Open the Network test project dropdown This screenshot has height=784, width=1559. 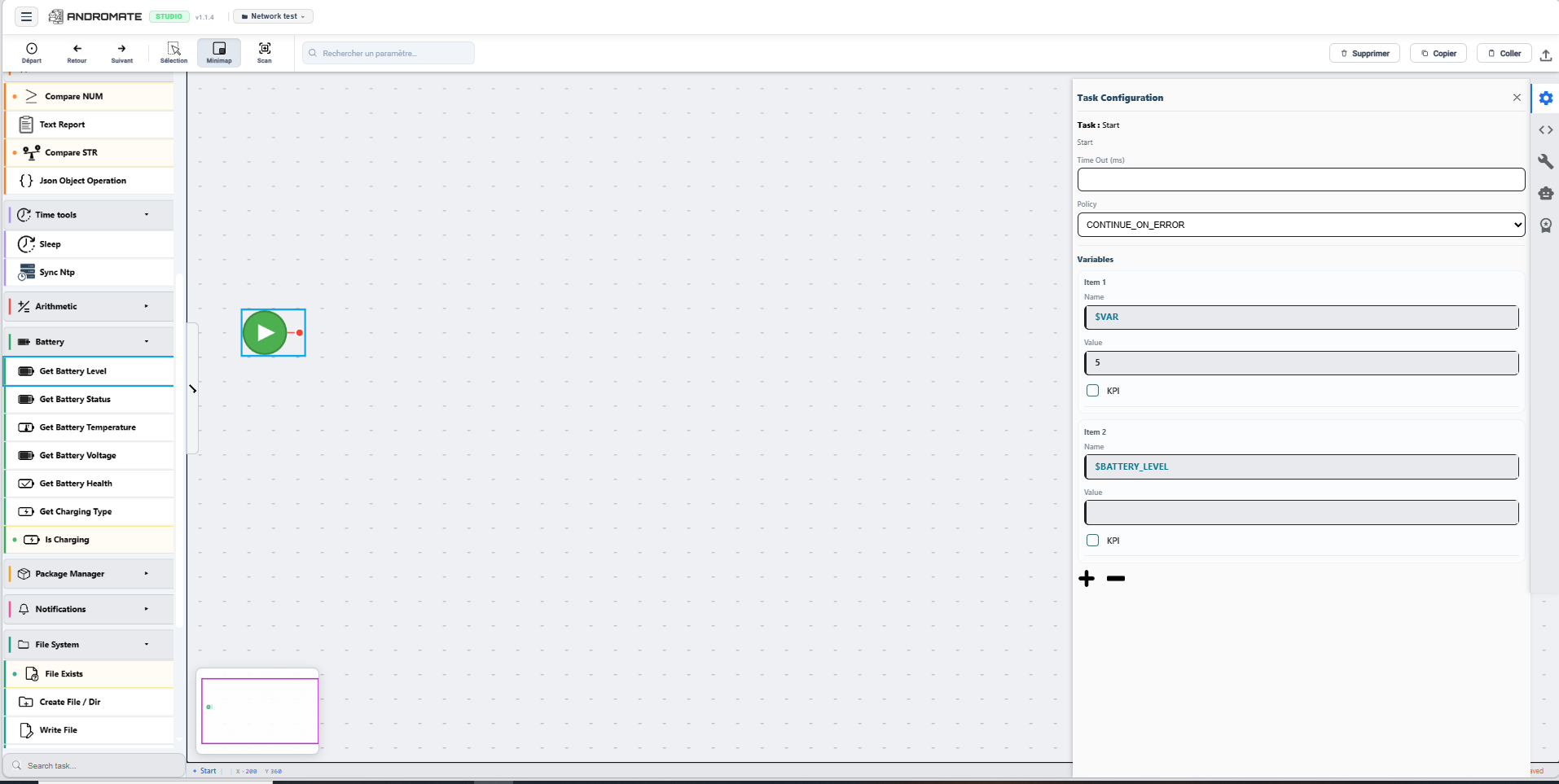pos(273,16)
